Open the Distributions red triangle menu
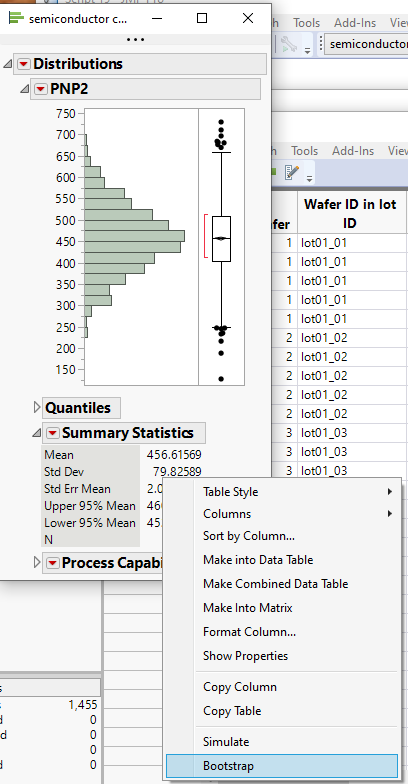Viewport: 408px width, 784px height. (x=24, y=64)
